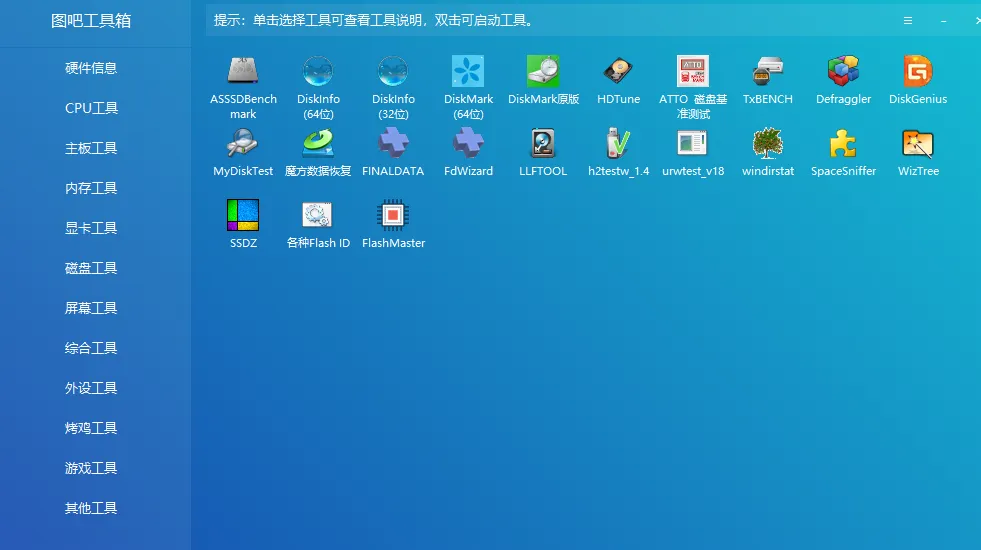Select the ASSSDBenchmark tool icon
This screenshot has width=981, height=550.
[x=243, y=71]
